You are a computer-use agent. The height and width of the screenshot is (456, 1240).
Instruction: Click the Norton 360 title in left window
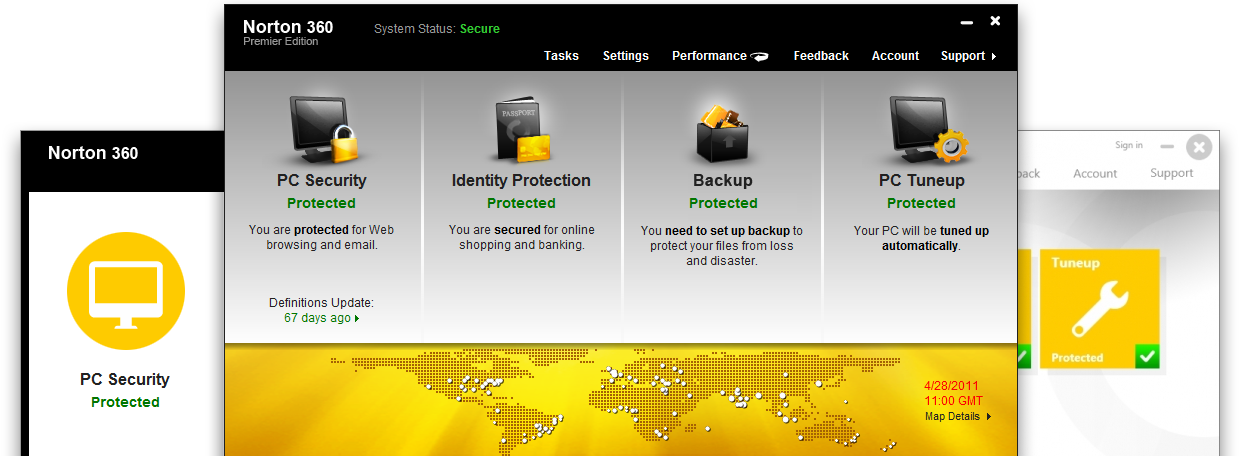click(93, 153)
